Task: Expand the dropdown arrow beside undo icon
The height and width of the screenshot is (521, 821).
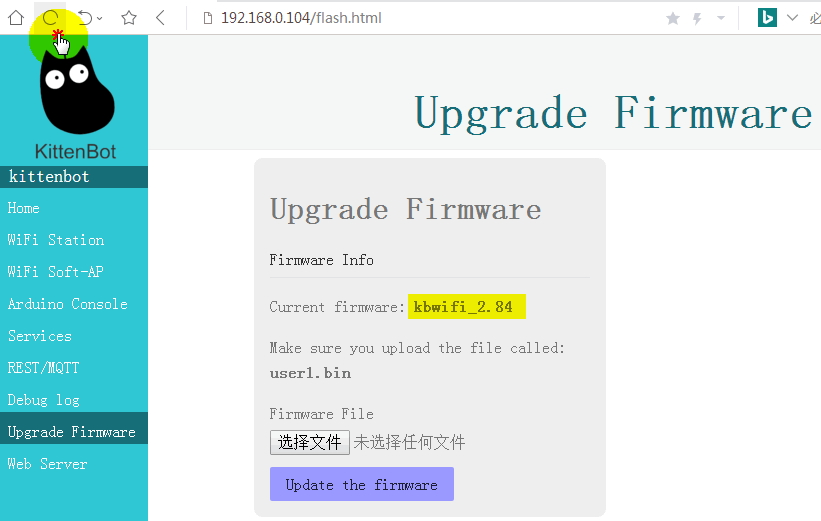Action: [x=99, y=19]
